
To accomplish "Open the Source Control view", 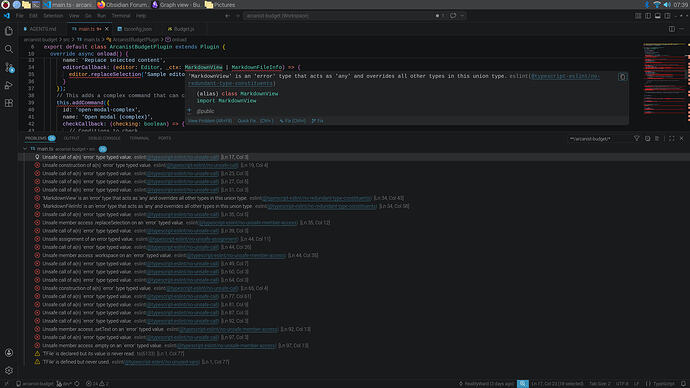I will tap(8, 67).
